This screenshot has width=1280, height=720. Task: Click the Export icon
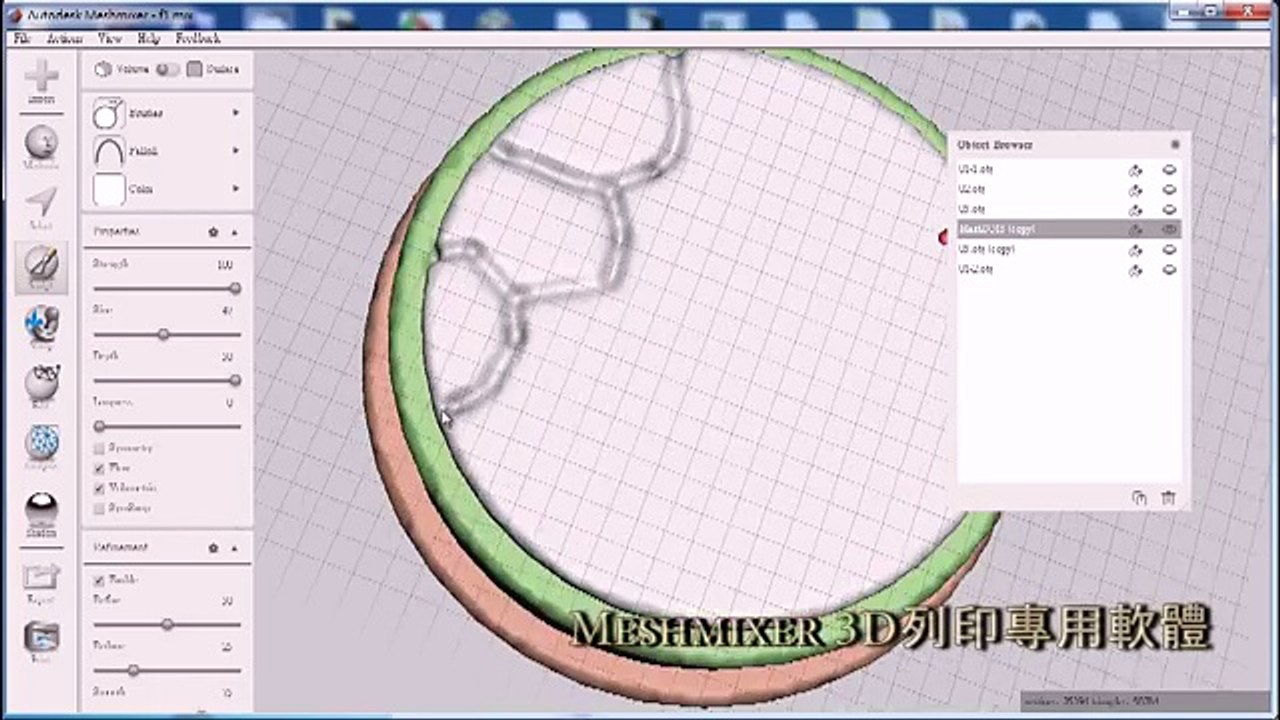click(42, 581)
